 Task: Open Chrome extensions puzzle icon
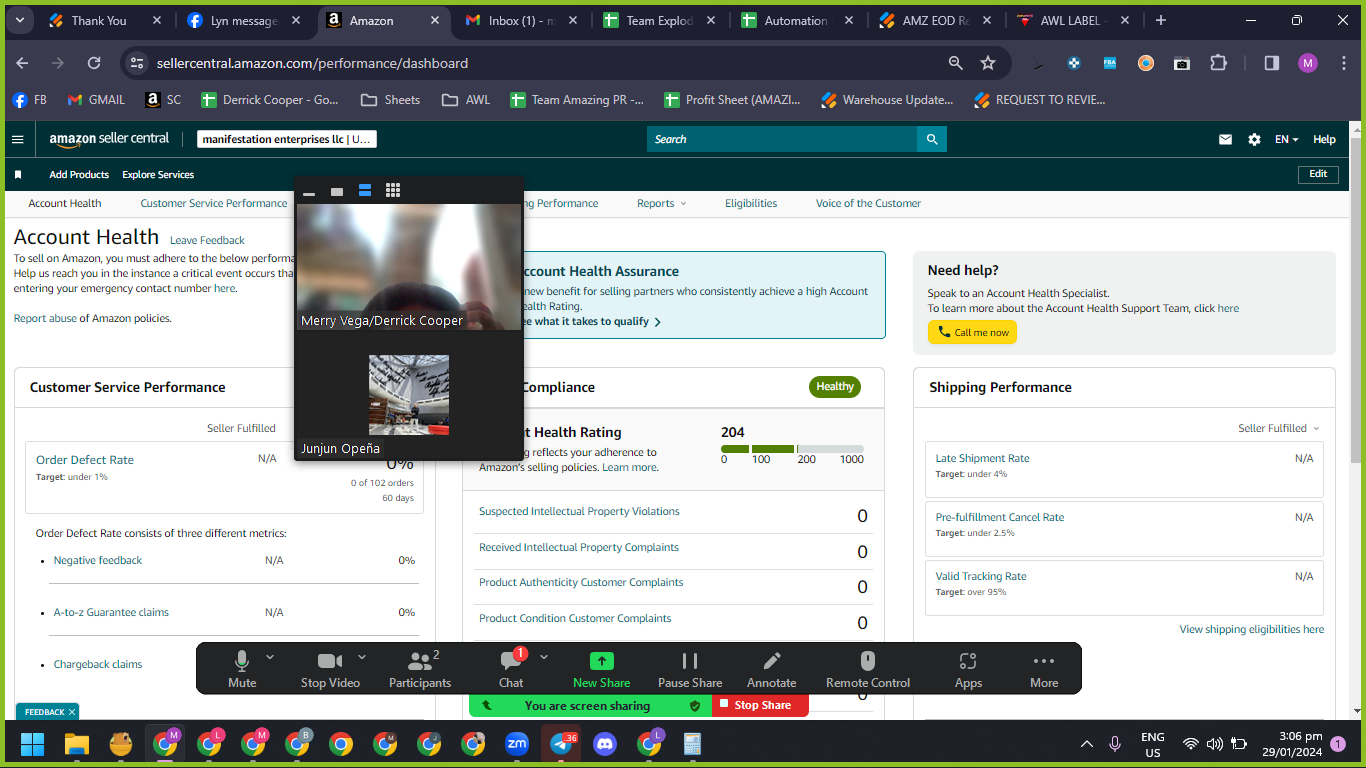point(1218,63)
